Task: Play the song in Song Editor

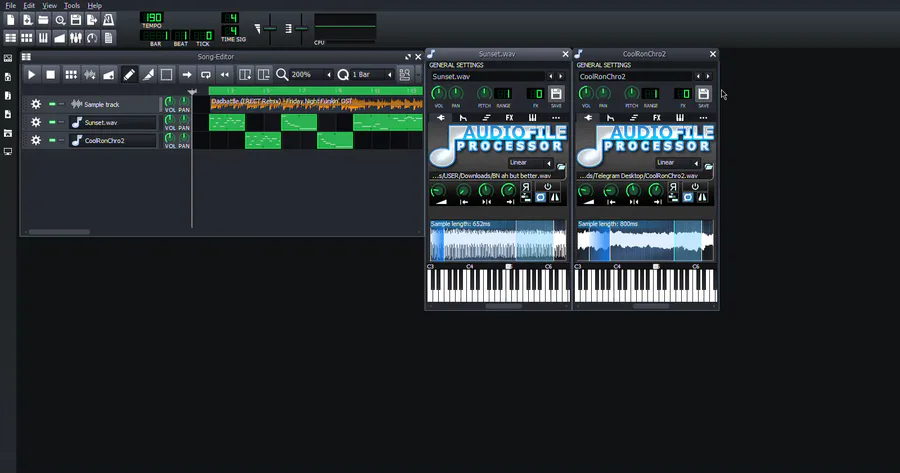Action: point(32,75)
